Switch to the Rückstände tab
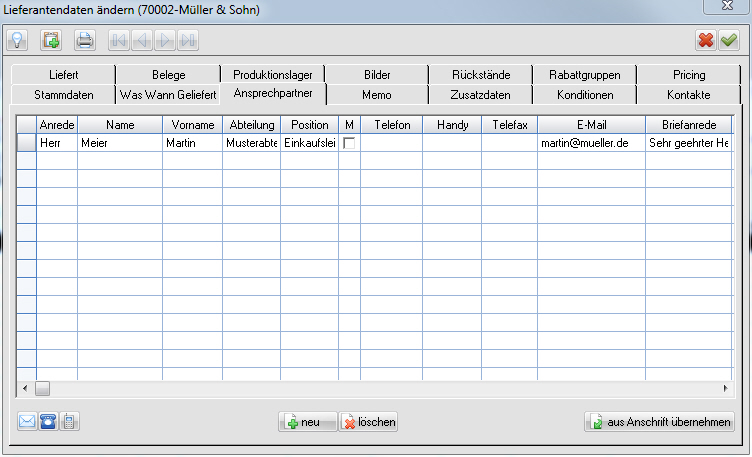This screenshot has height=457, width=752. coord(481,75)
